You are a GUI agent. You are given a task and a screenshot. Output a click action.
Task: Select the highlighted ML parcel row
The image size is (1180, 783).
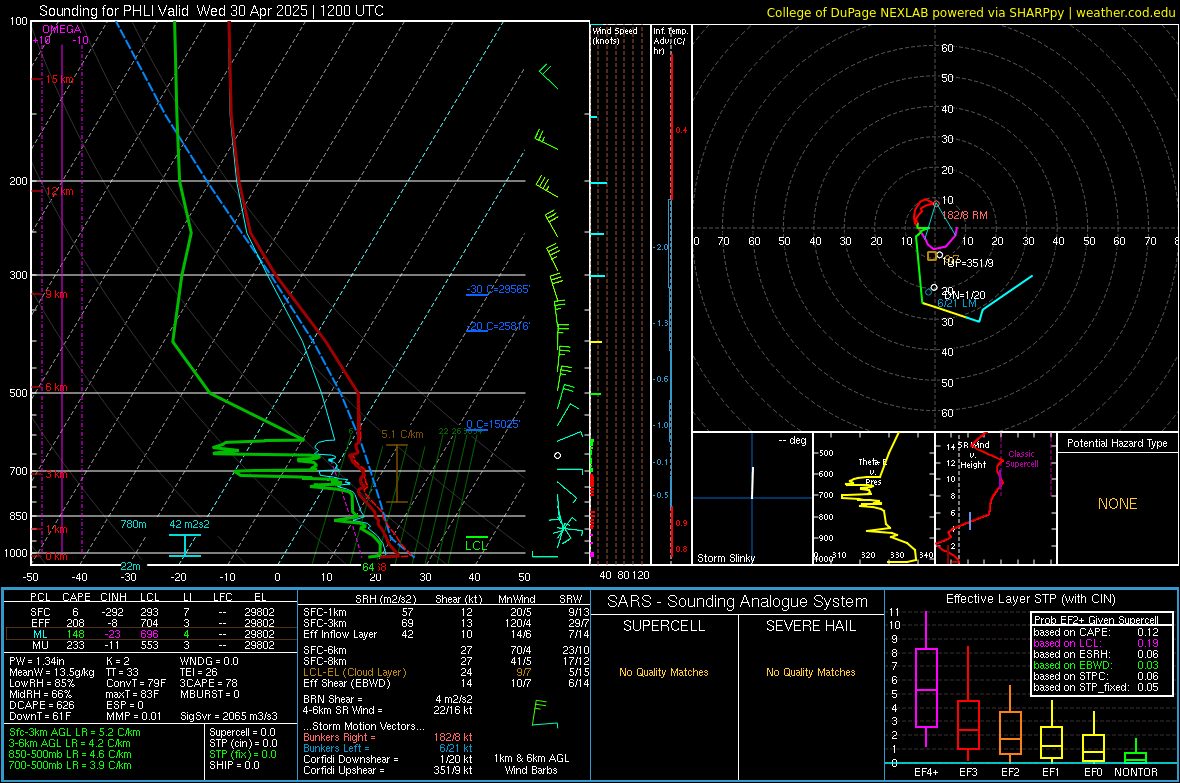tap(151, 634)
